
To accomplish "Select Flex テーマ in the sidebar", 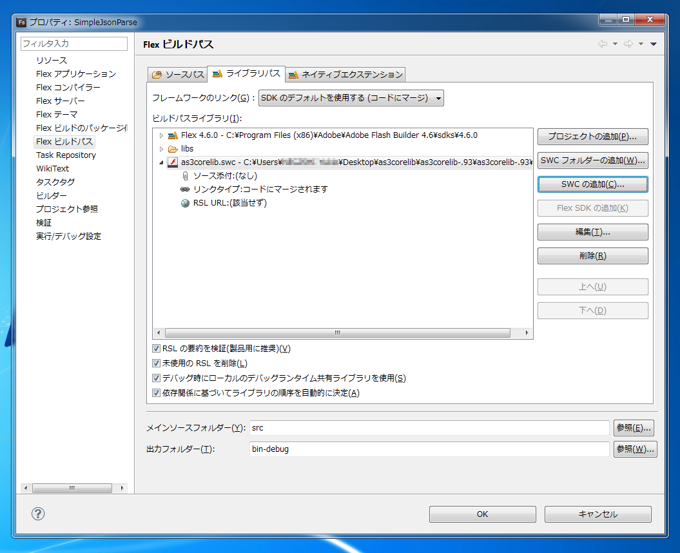I will coord(56,114).
